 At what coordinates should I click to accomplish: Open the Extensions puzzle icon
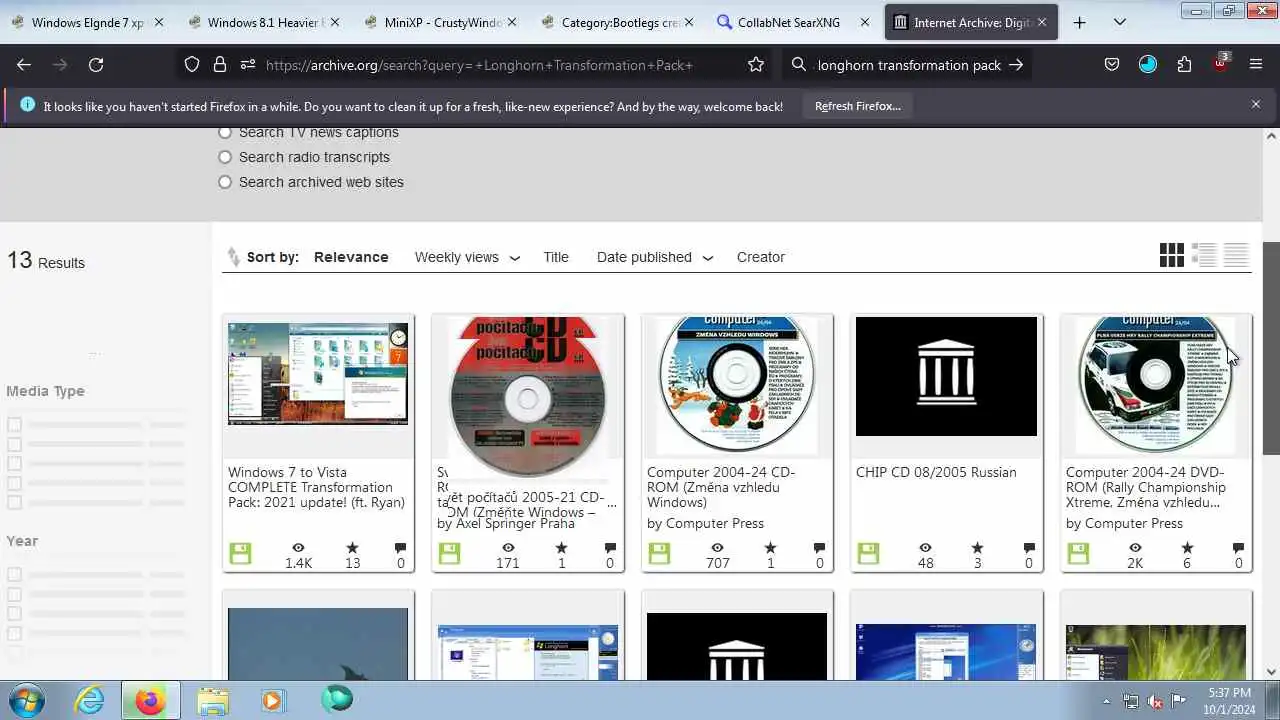[1184, 65]
